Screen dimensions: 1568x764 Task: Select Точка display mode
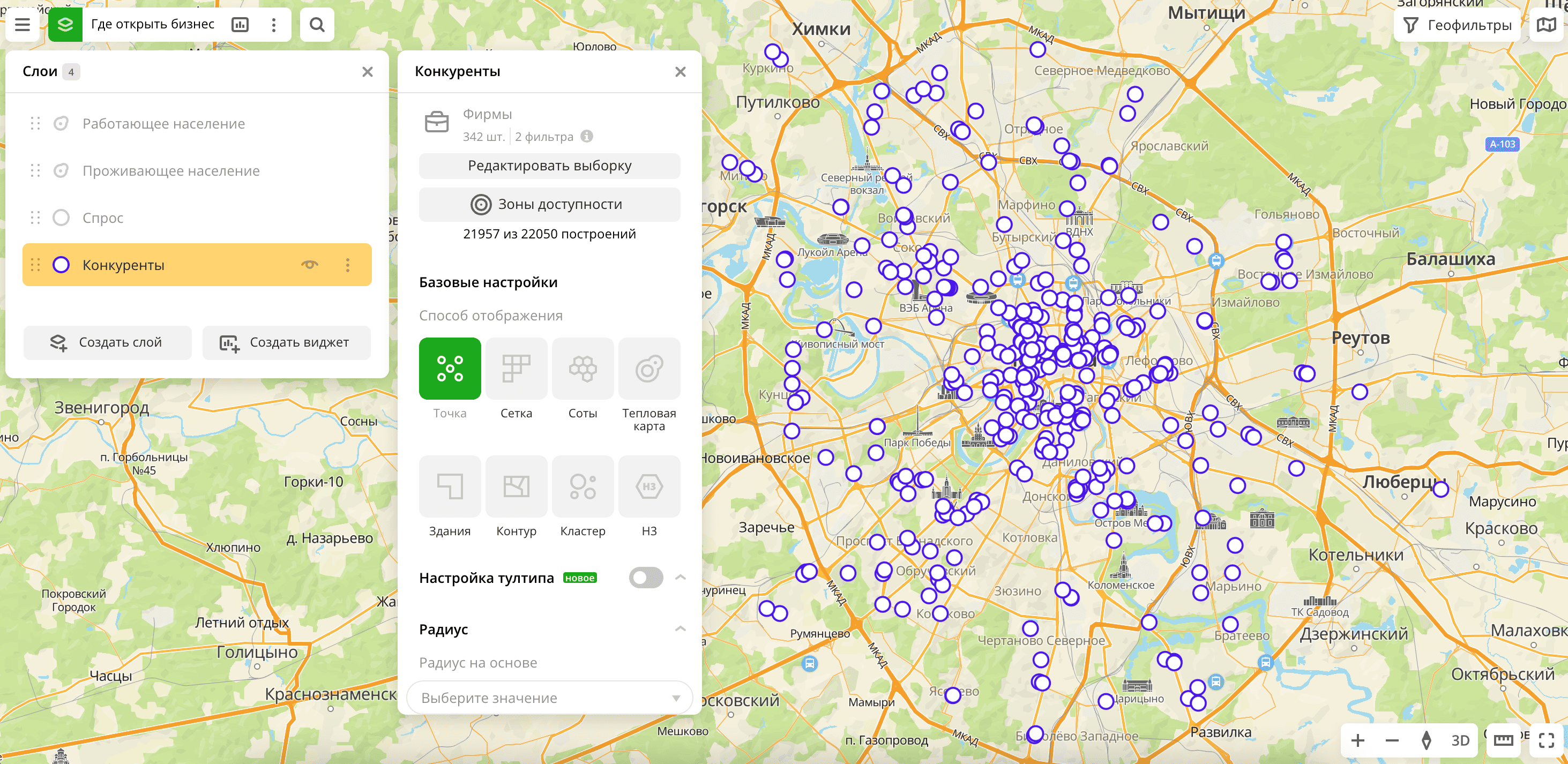pyautogui.click(x=450, y=369)
